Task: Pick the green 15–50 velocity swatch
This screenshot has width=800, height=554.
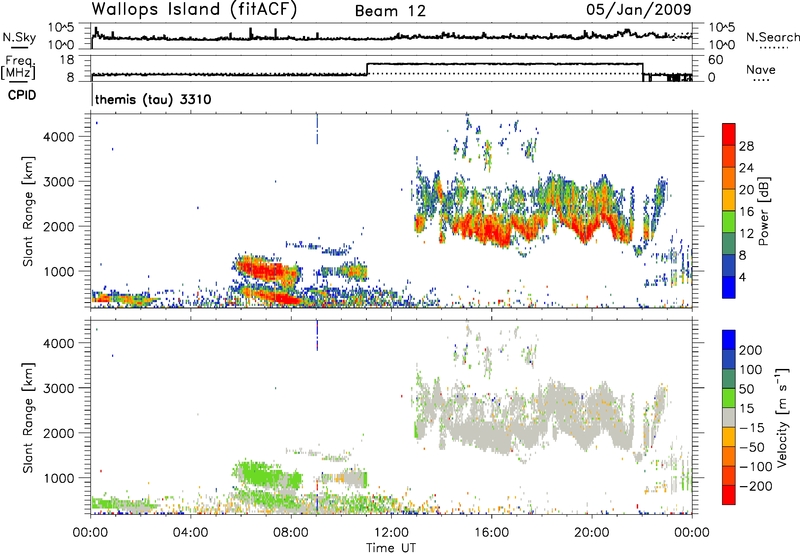Action: tap(729, 398)
